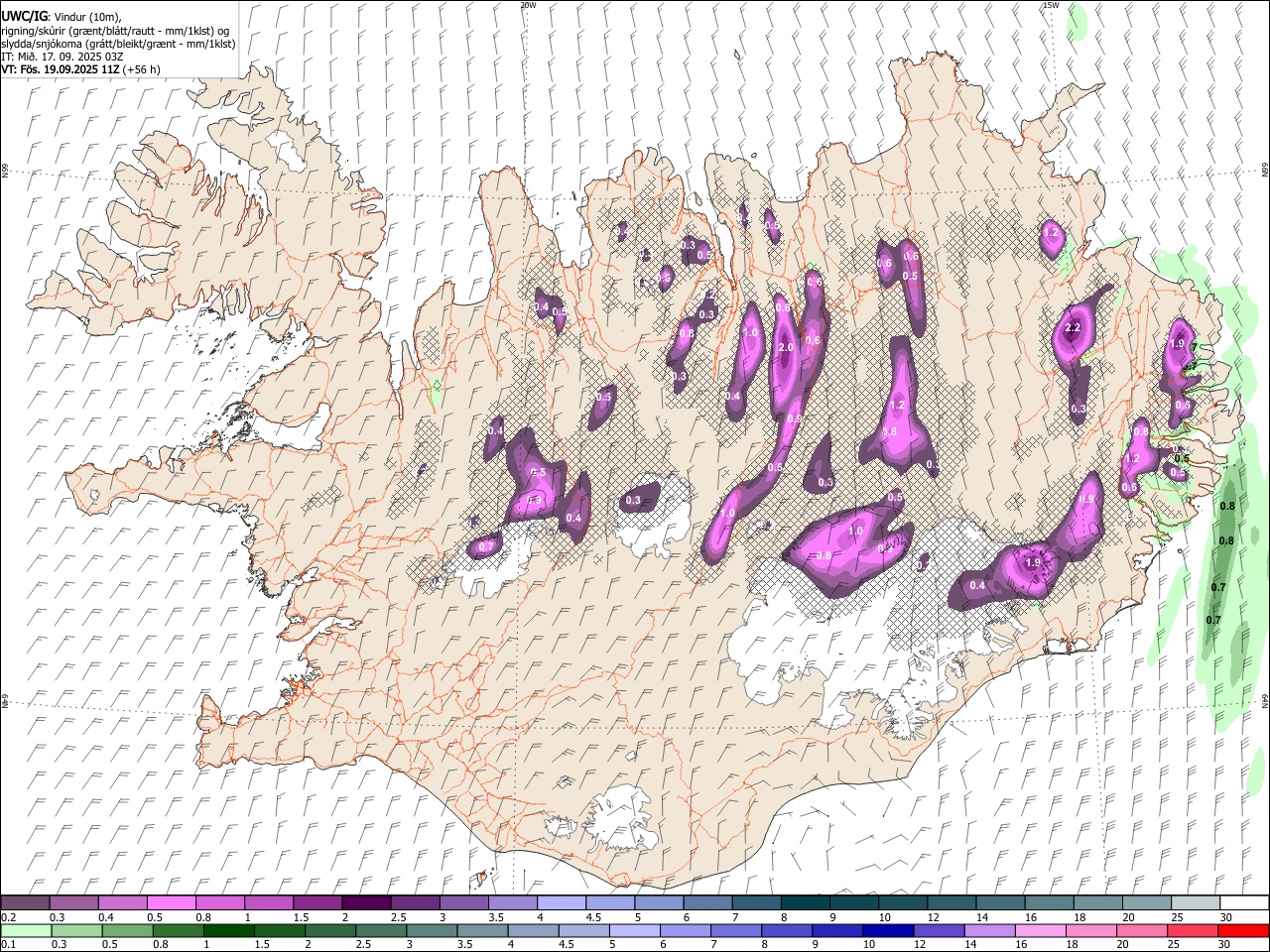Click the 2.2 snowfall value on the map
The image size is (1270, 952).
[1073, 328]
